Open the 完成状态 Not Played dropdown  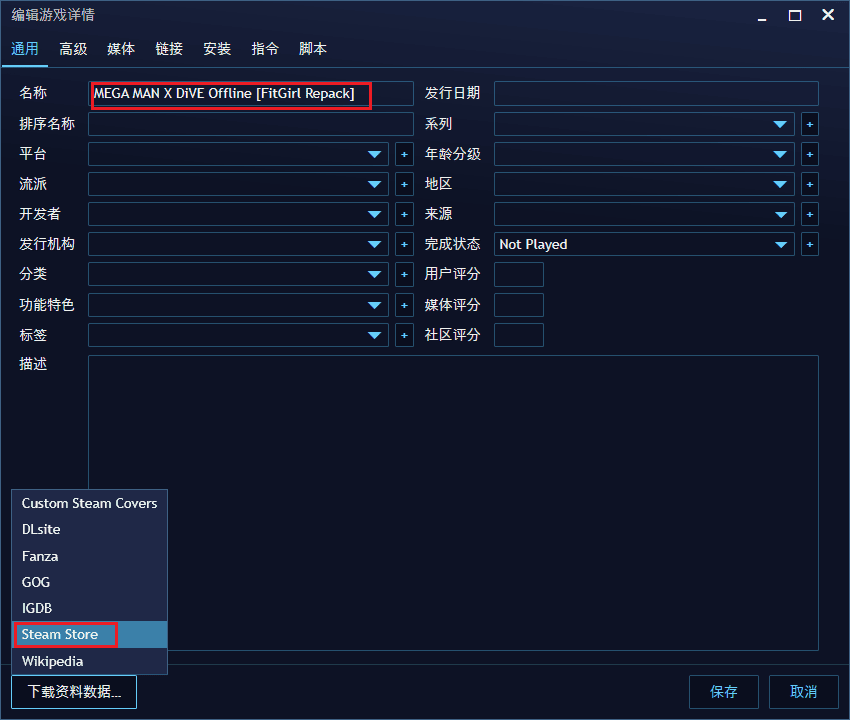pyautogui.click(x=781, y=244)
